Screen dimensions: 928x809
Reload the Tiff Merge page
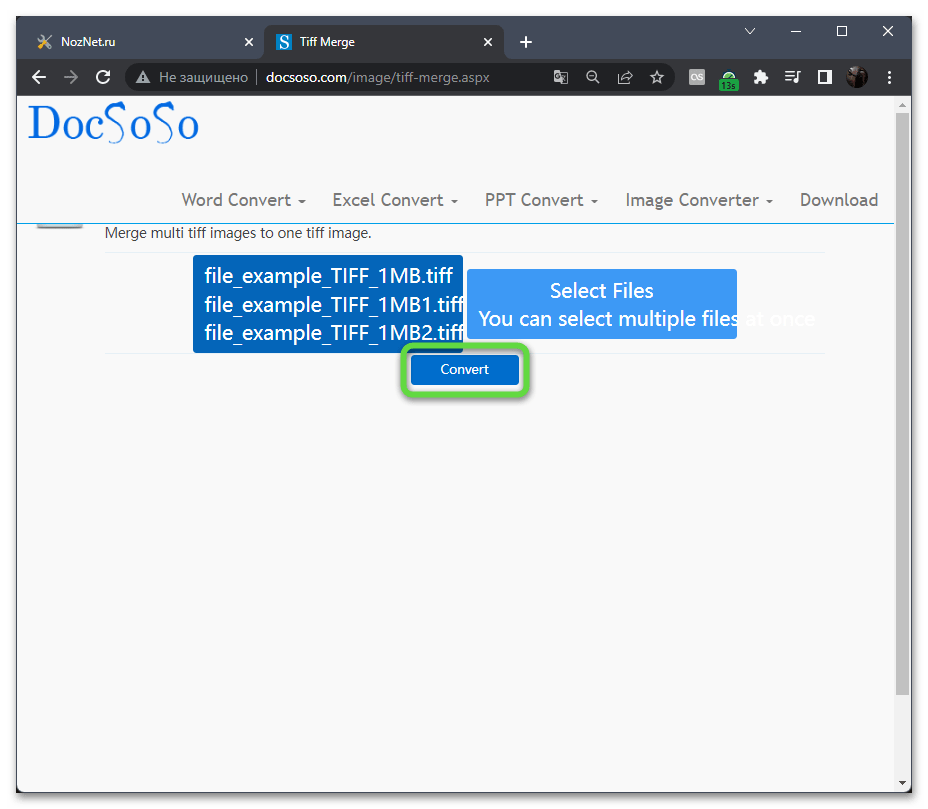coord(103,78)
